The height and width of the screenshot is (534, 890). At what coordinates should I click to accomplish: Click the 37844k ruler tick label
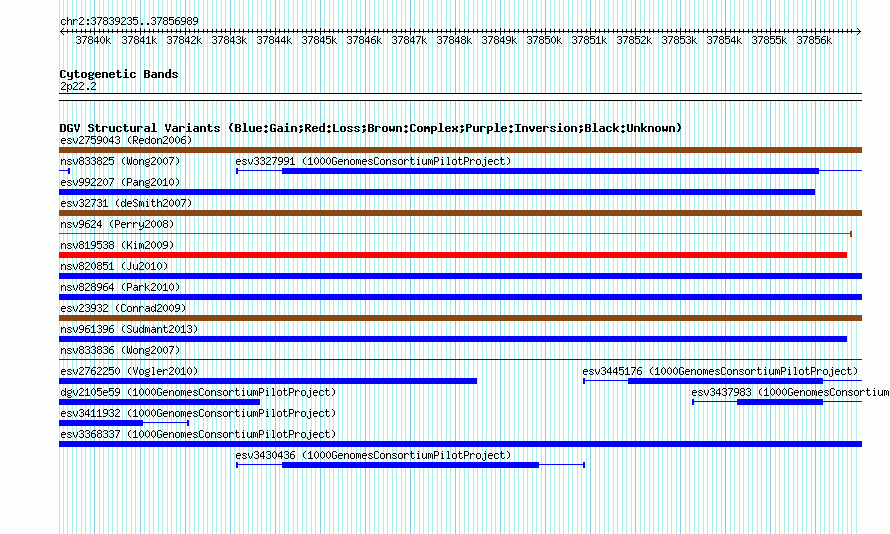pyautogui.click(x=274, y=40)
